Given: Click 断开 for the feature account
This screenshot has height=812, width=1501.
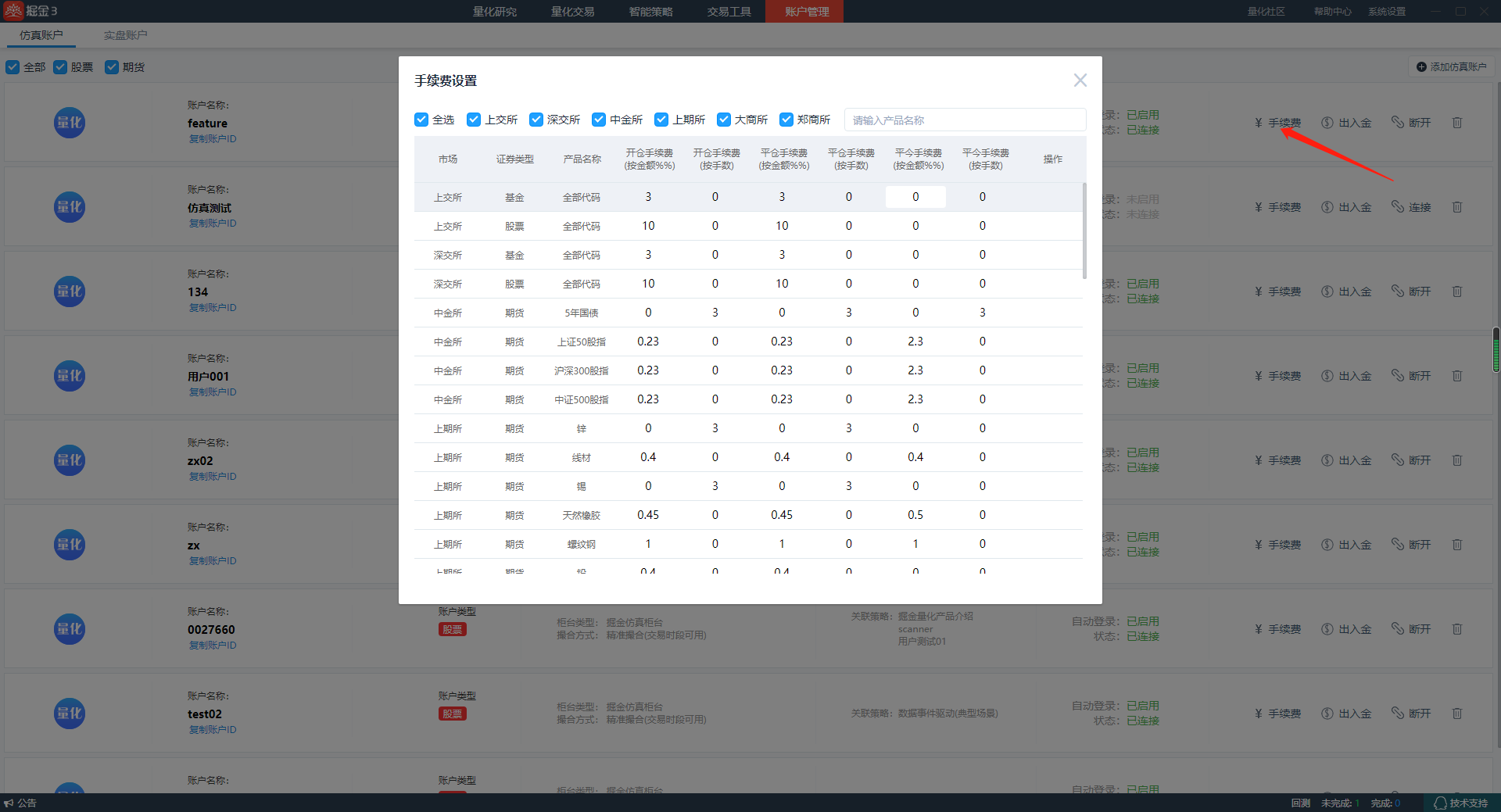Looking at the screenshot, I should (x=1411, y=123).
